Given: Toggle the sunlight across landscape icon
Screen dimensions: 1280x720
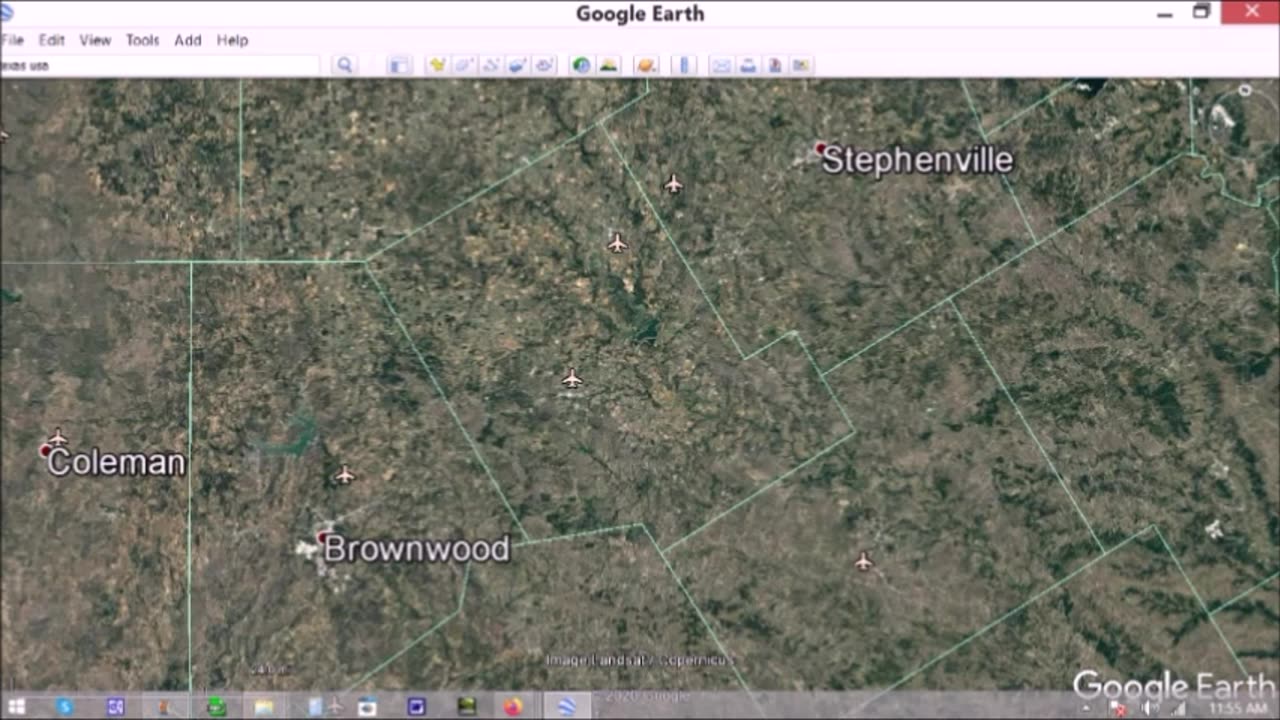Looking at the screenshot, I should pyautogui.click(x=608, y=66).
